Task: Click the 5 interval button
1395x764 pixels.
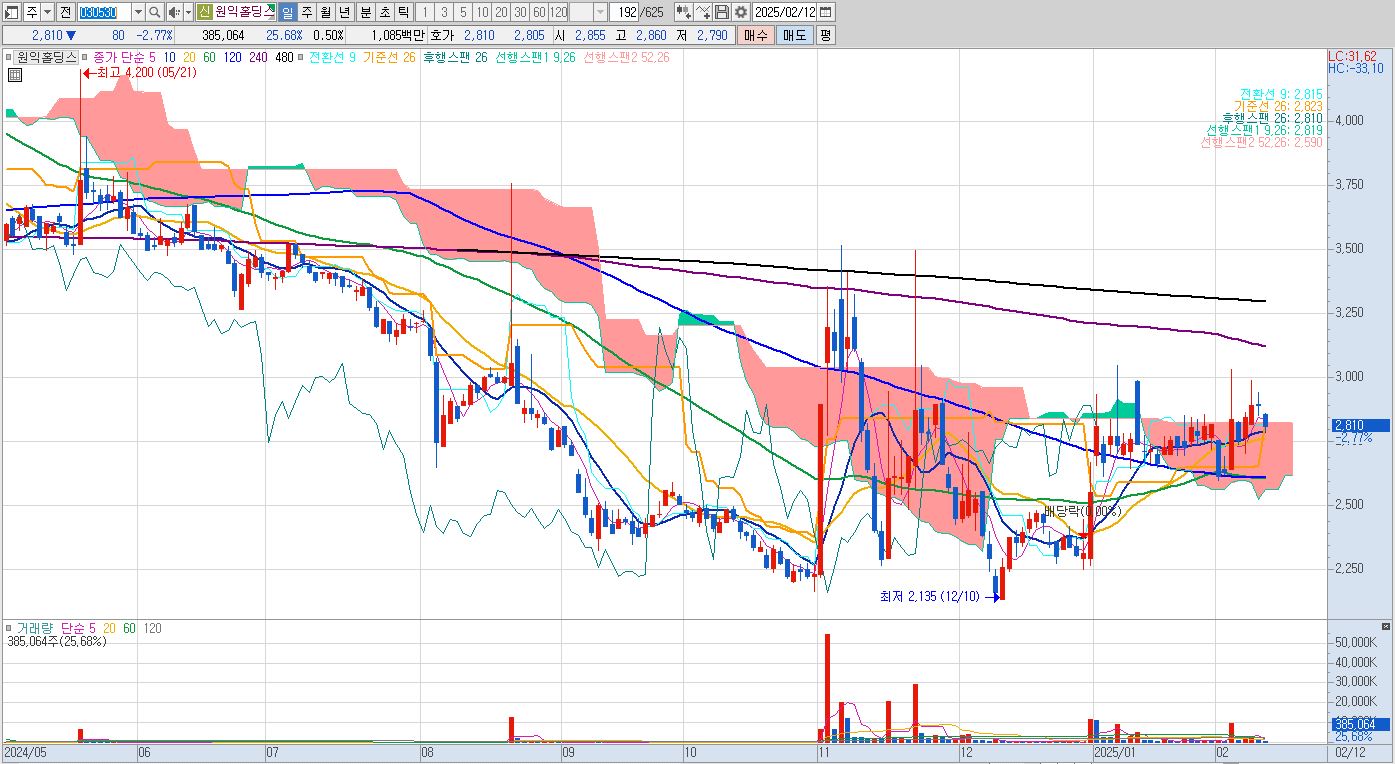Action: point(463,12)
